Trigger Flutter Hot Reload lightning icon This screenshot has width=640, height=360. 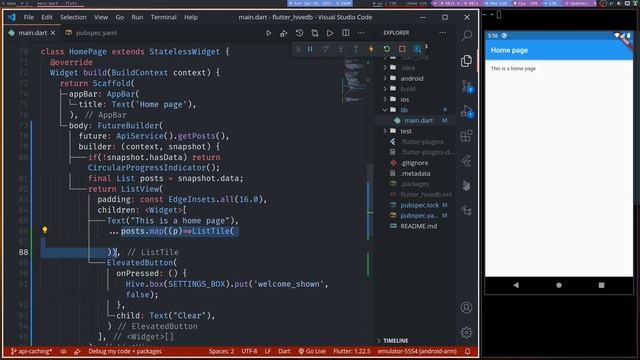(x=371, y=49)
